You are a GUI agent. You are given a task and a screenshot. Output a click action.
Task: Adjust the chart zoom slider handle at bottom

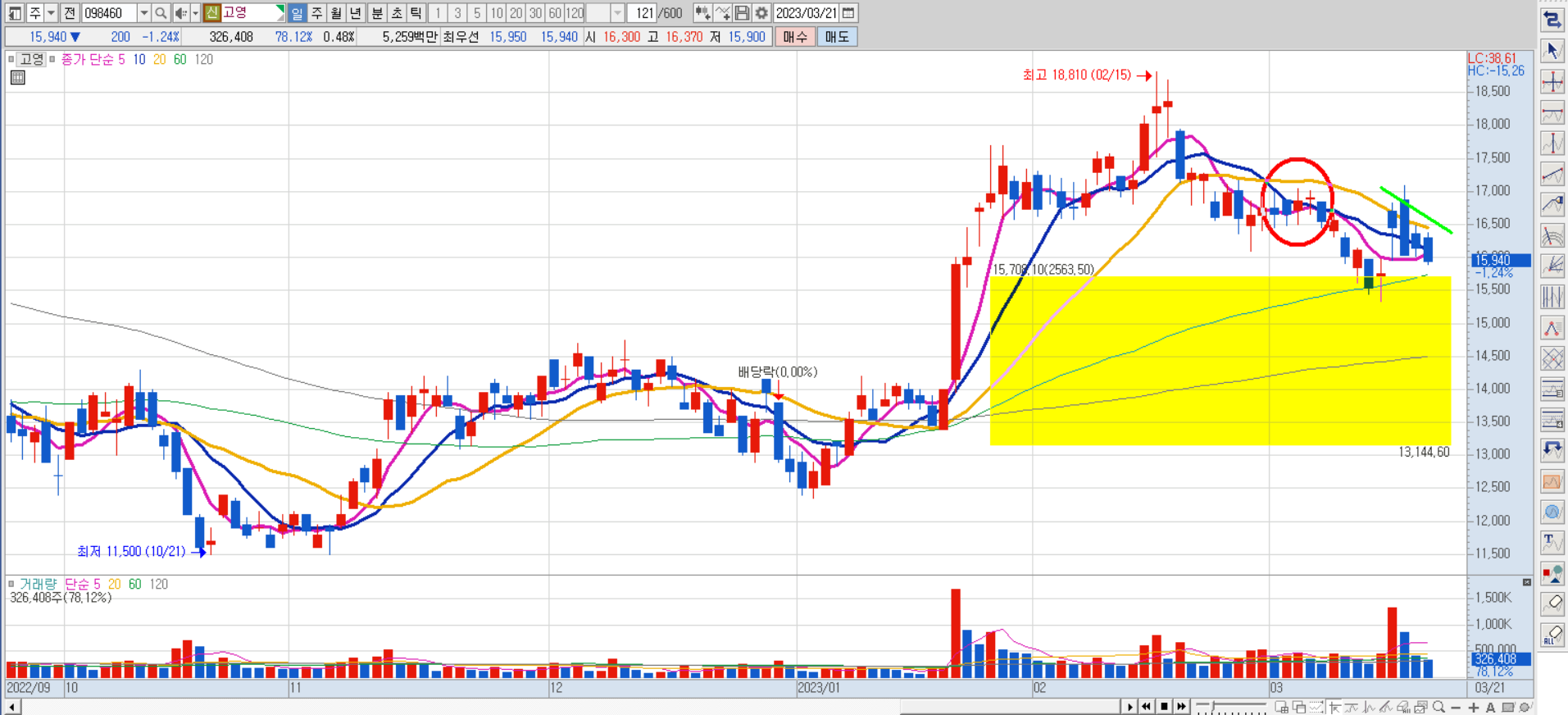click(x=1215, y=706)
